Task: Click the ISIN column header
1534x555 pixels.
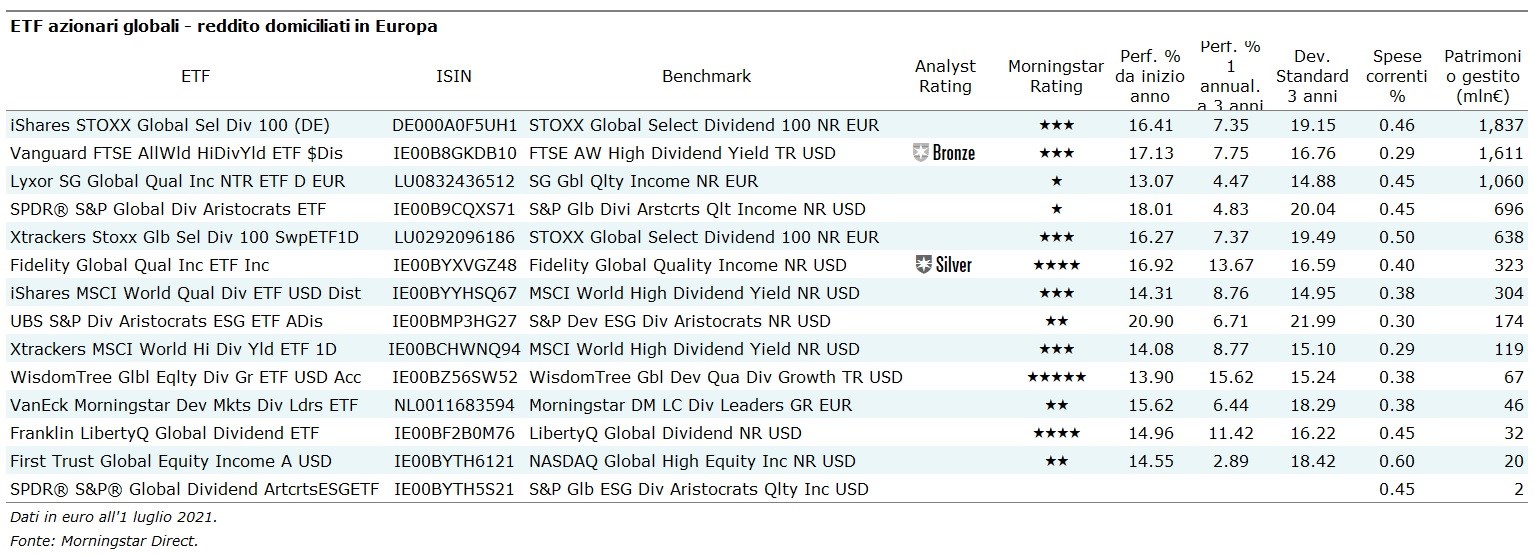Action: [454, 76]
